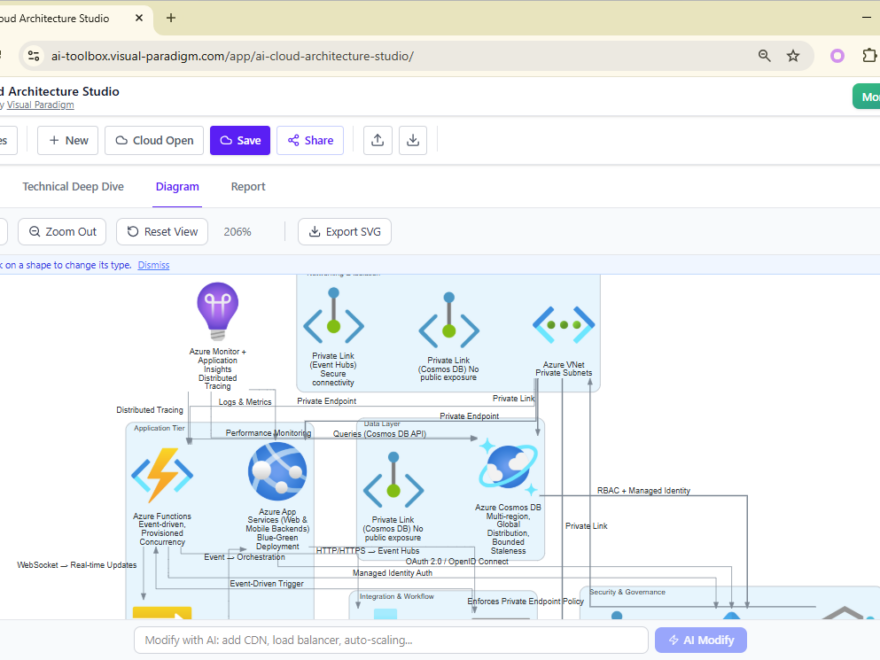880x660 pixels.
Task: Select the Azure App Services node
Action: coord(277,472)
